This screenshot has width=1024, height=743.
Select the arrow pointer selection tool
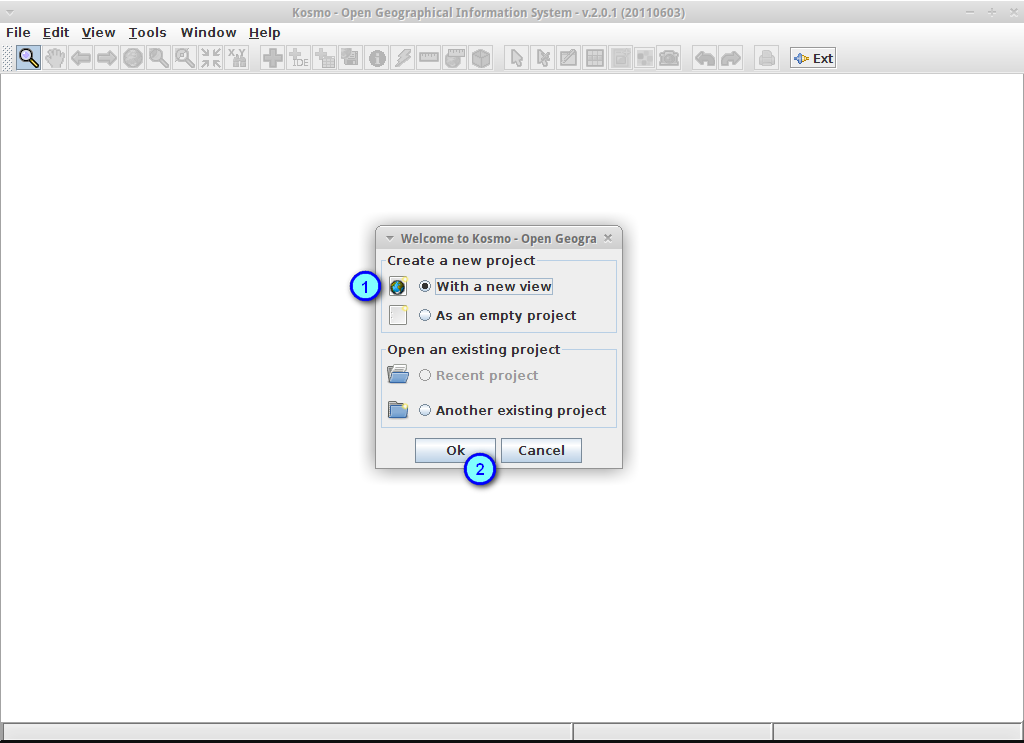[517, 58]
